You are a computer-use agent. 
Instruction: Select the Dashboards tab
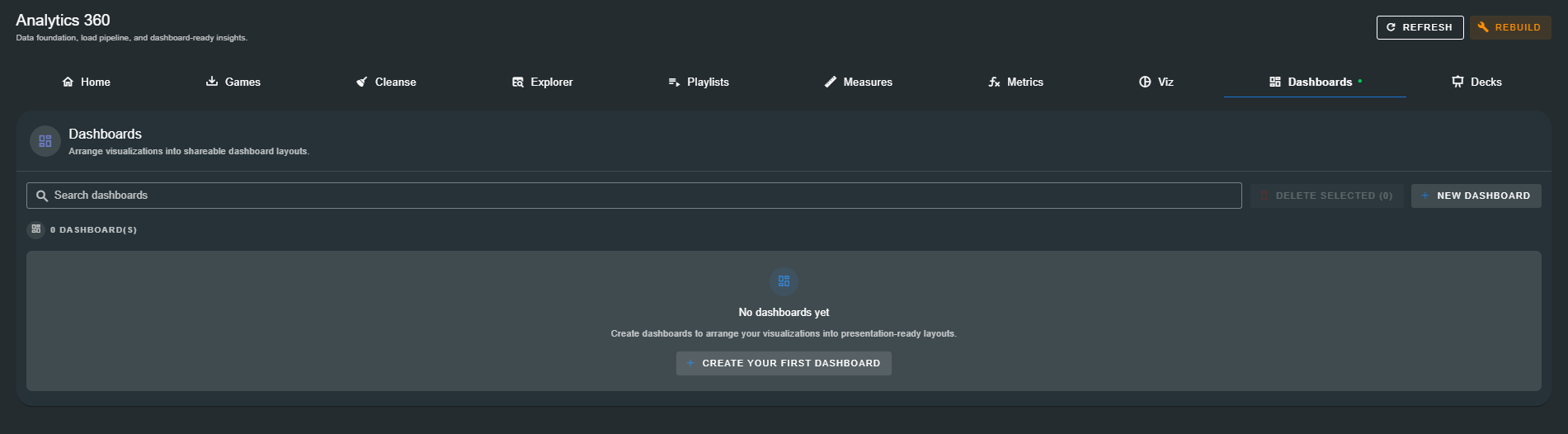pos(1315,82)
